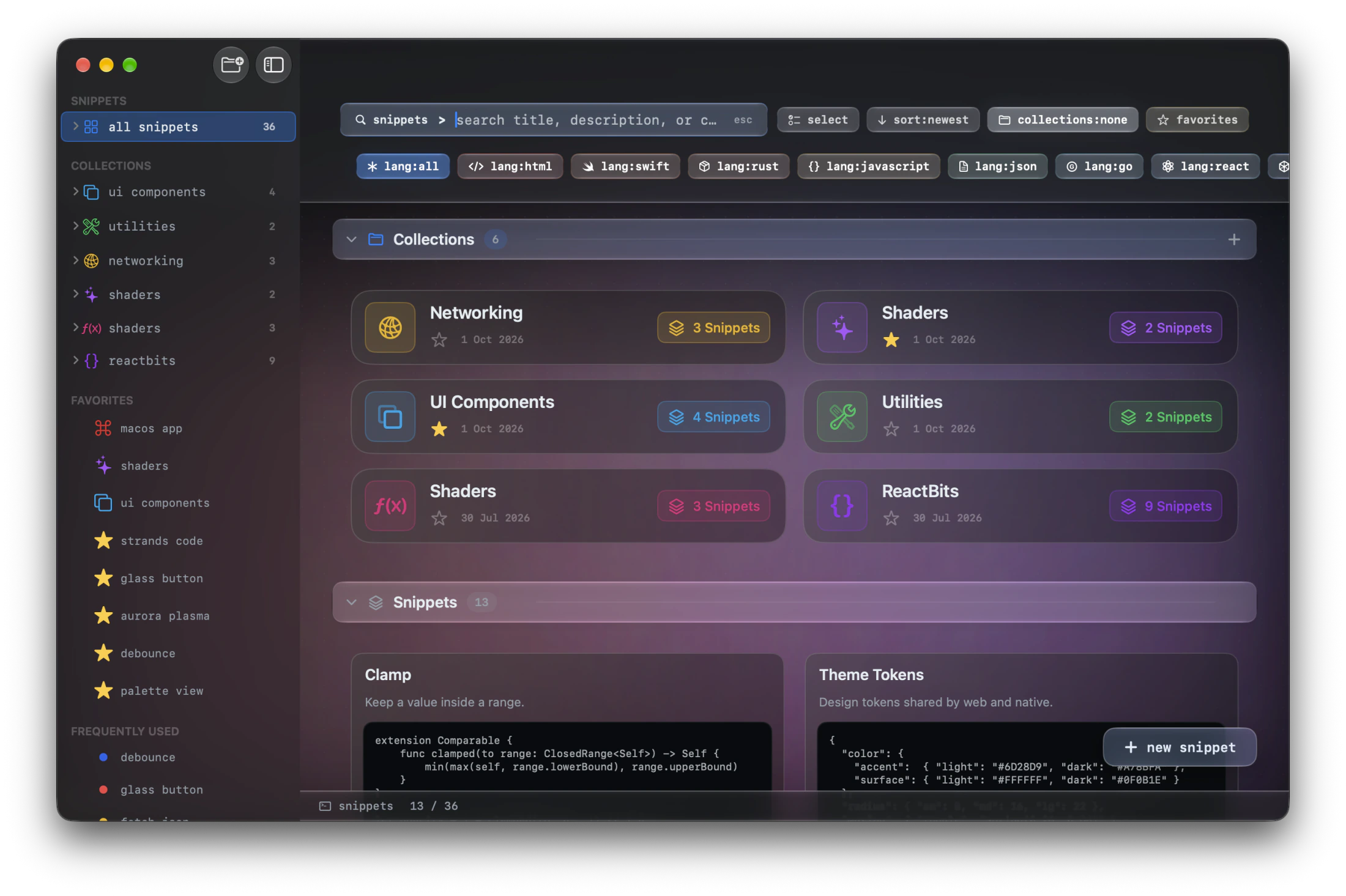The height and width of the screenshot is (896, 1346).
Task: Toggle the favorites filter
Action: (1197, 120)
